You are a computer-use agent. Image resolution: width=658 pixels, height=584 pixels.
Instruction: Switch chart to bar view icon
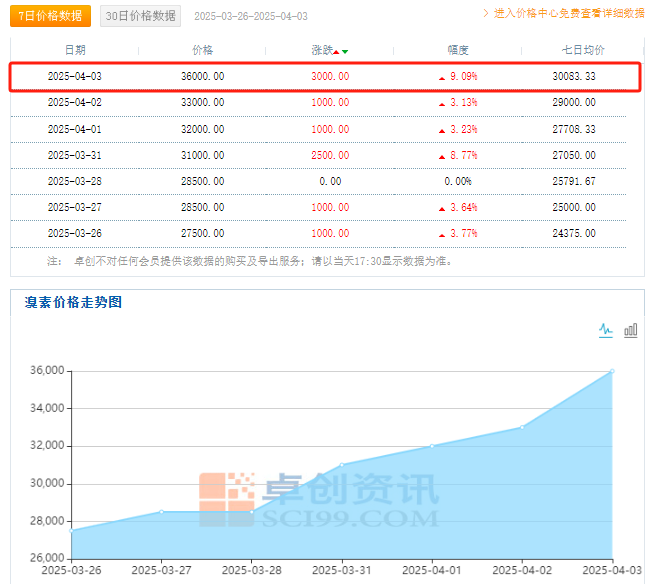point(631,330)
